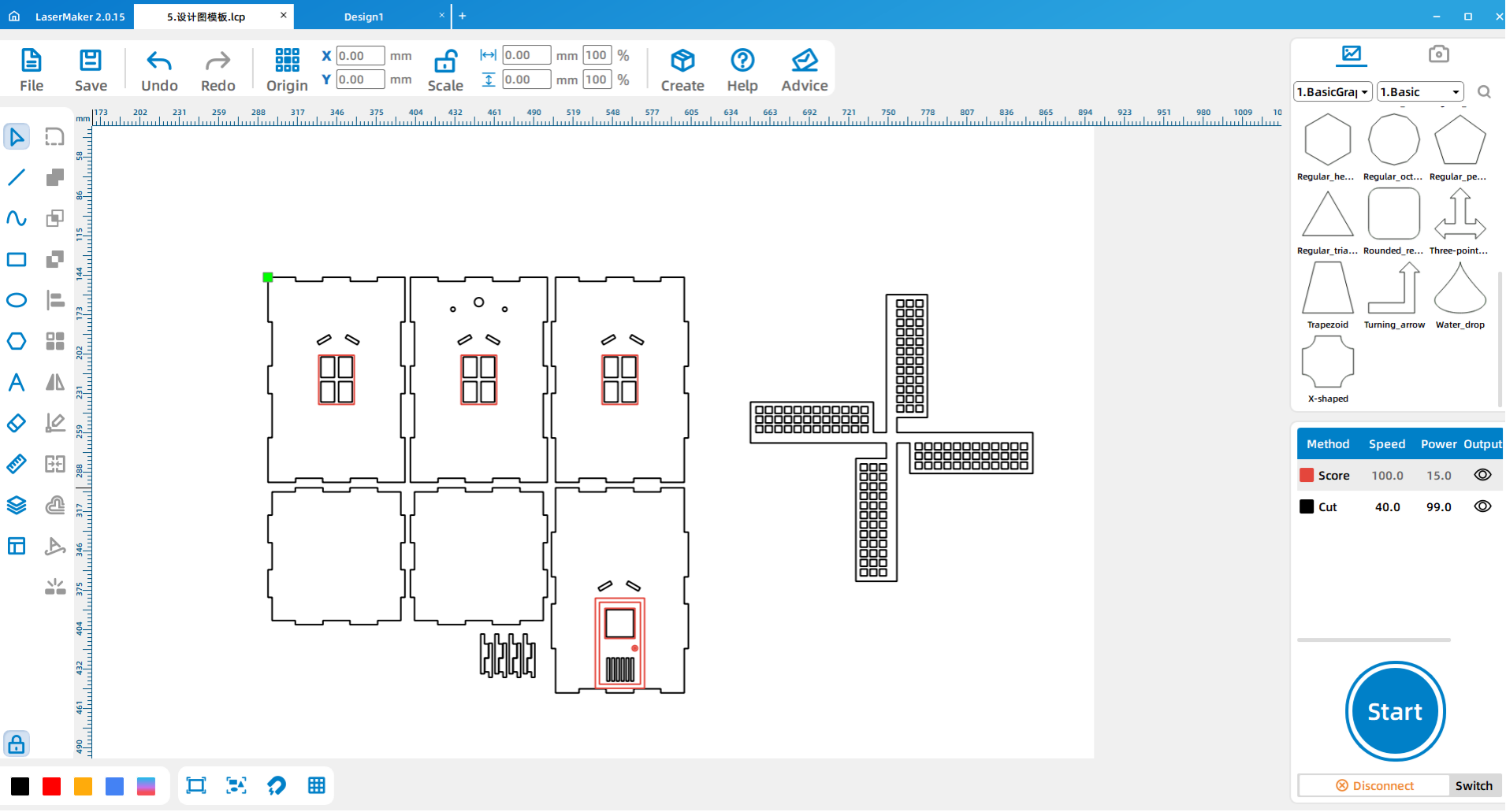Image resolution: width=1506 pixels, height=812 pixels.
Task: Click the fit-to-frame view icon
Action: 196,785
